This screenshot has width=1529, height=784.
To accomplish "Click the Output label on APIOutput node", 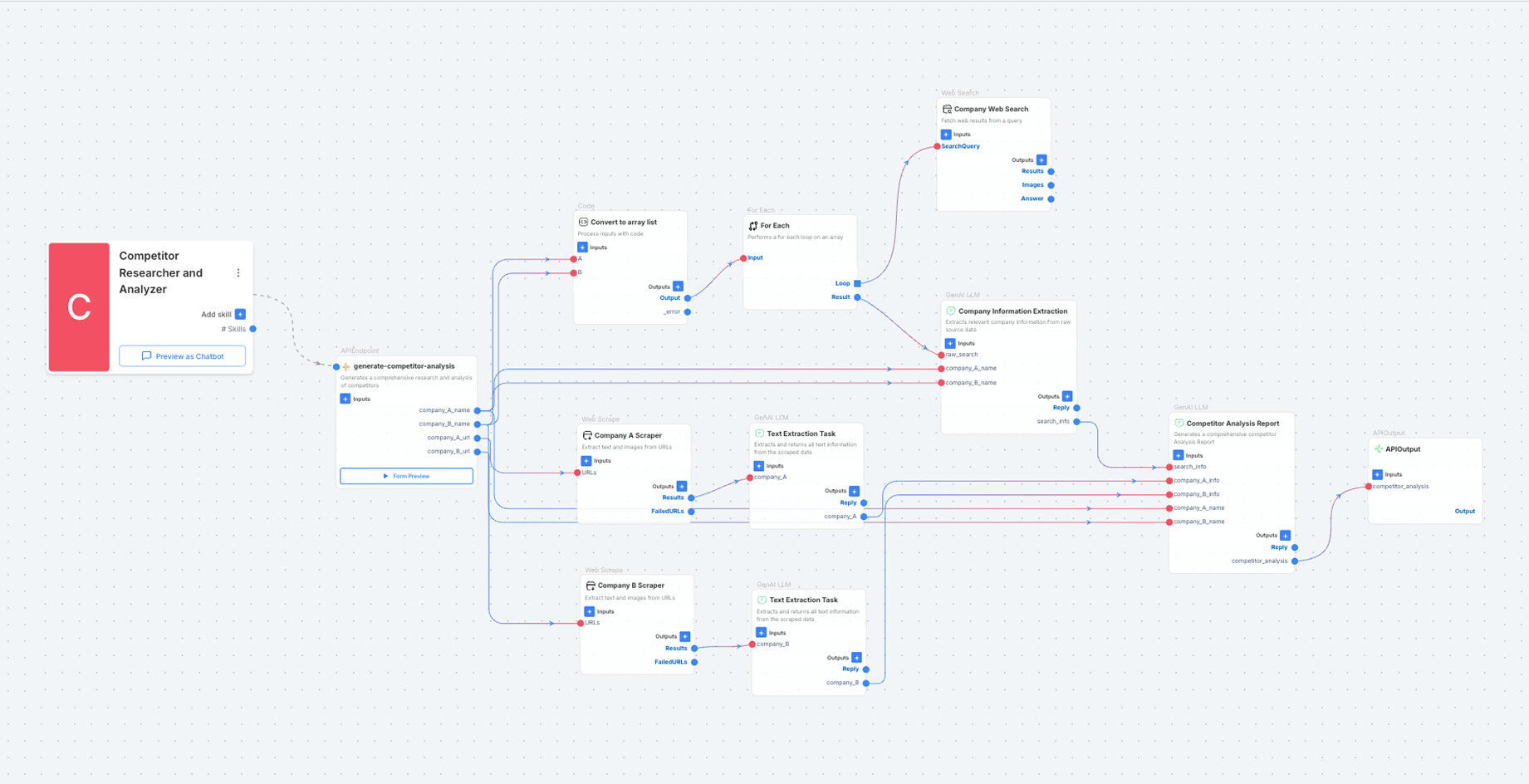I will click(1465, 512).
